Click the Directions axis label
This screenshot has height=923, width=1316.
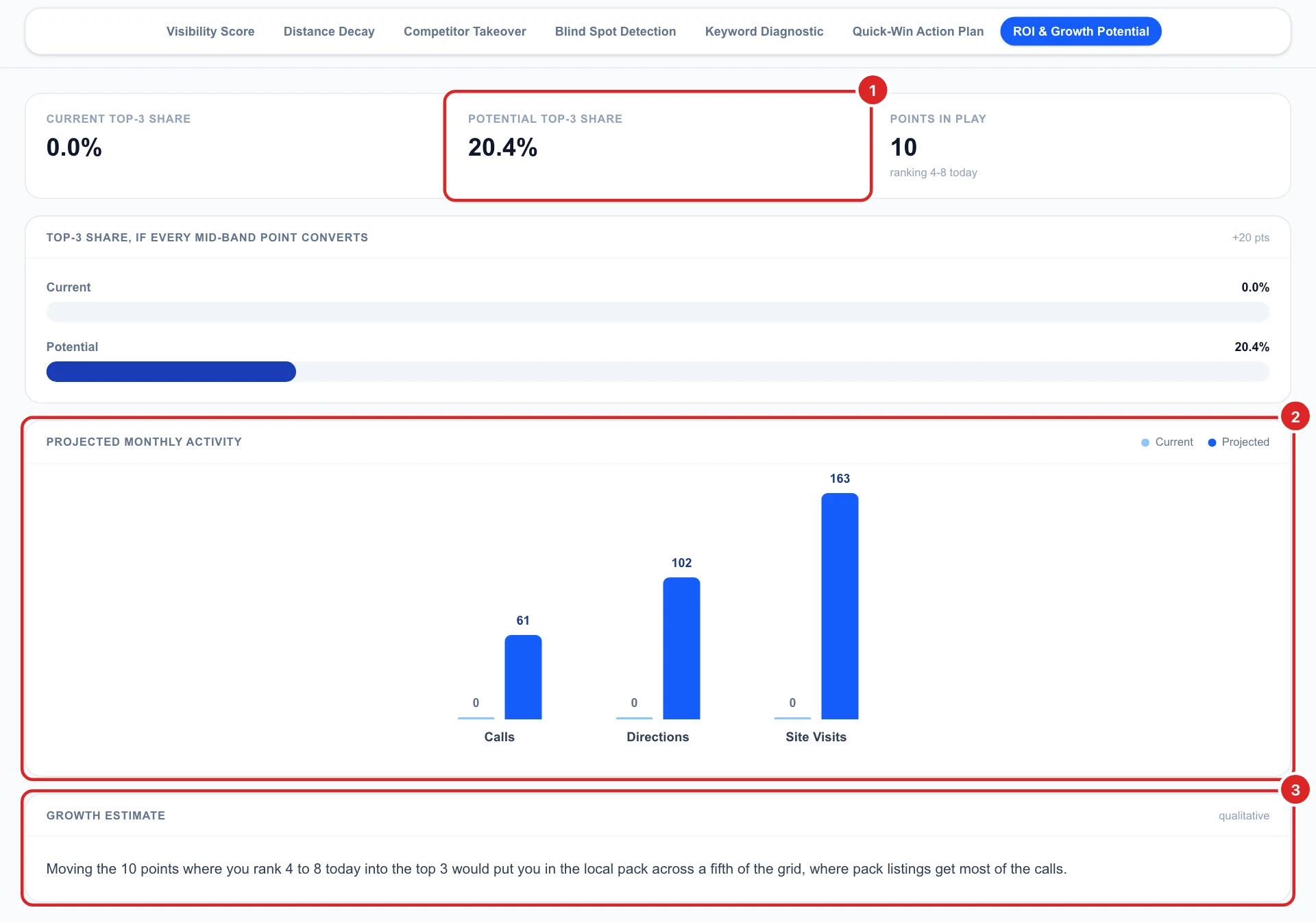tap(657, 737)
